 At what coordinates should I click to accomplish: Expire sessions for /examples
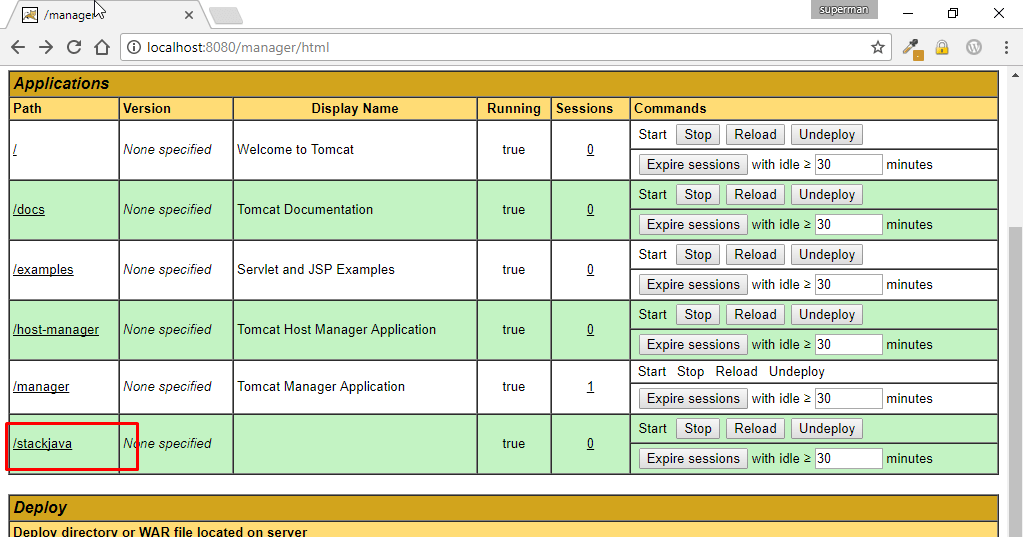(x=693, y=284)
